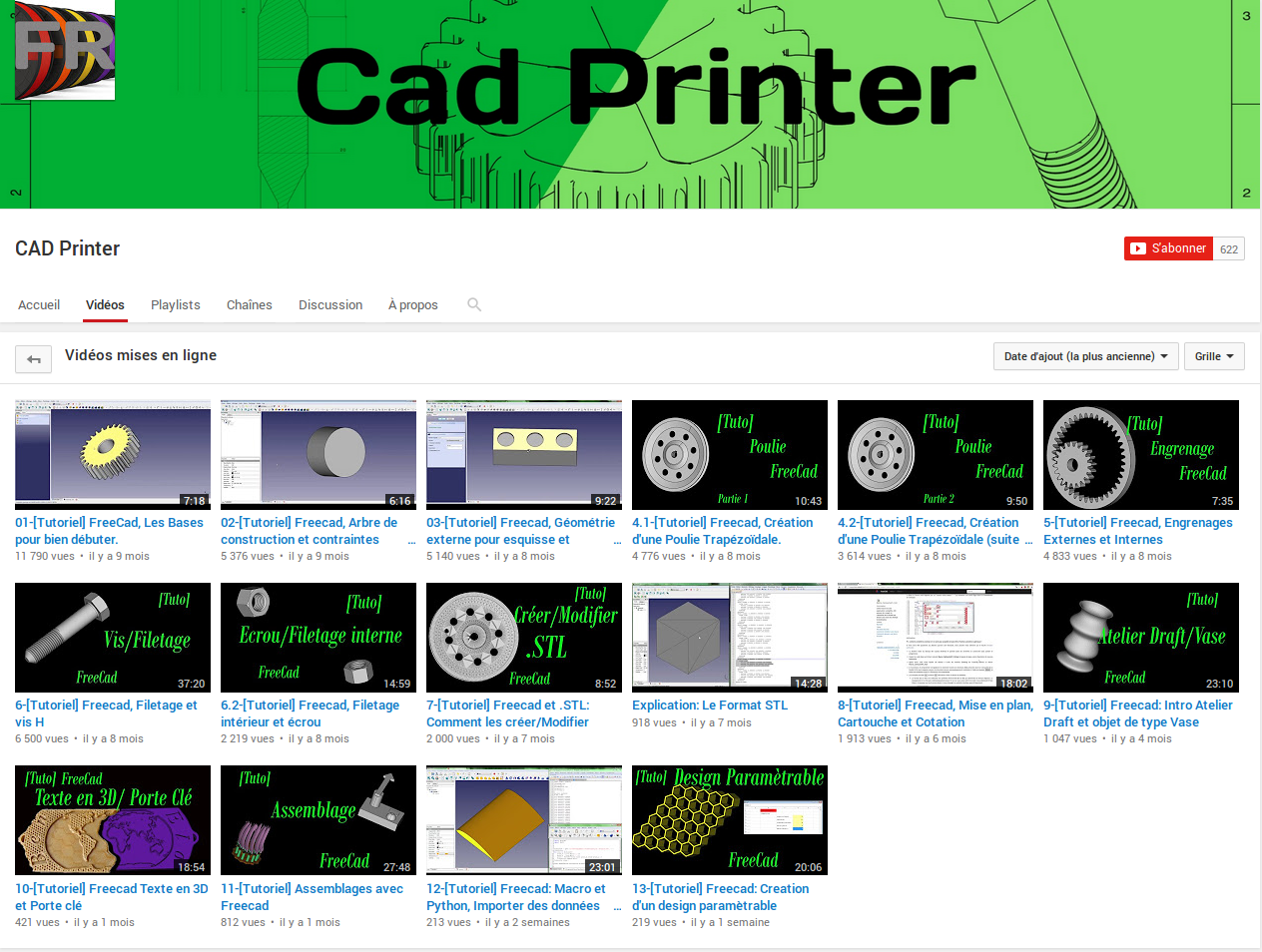
Task: Expand the Grille view dropdown
Action: [x=1213, y=356]
